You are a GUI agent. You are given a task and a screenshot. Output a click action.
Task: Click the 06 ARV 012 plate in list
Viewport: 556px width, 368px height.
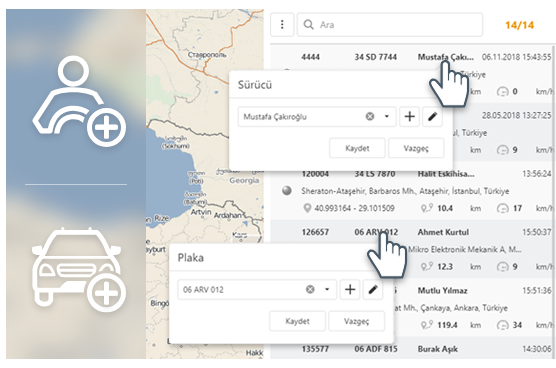(x=376, y=232)
